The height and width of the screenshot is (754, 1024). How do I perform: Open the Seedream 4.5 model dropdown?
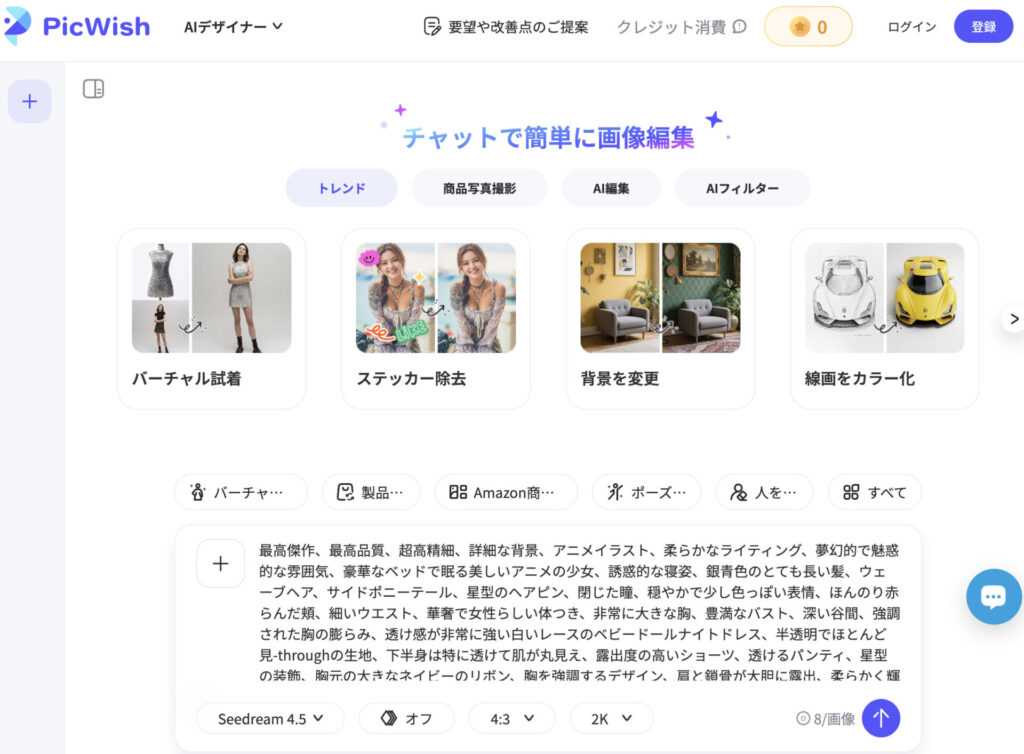click(270, 718)
